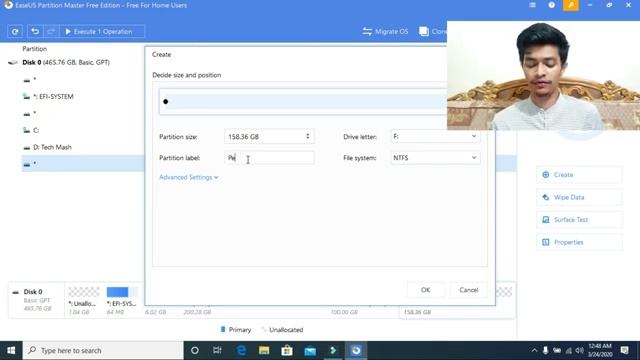Open the network tray icon

(569, 351)
